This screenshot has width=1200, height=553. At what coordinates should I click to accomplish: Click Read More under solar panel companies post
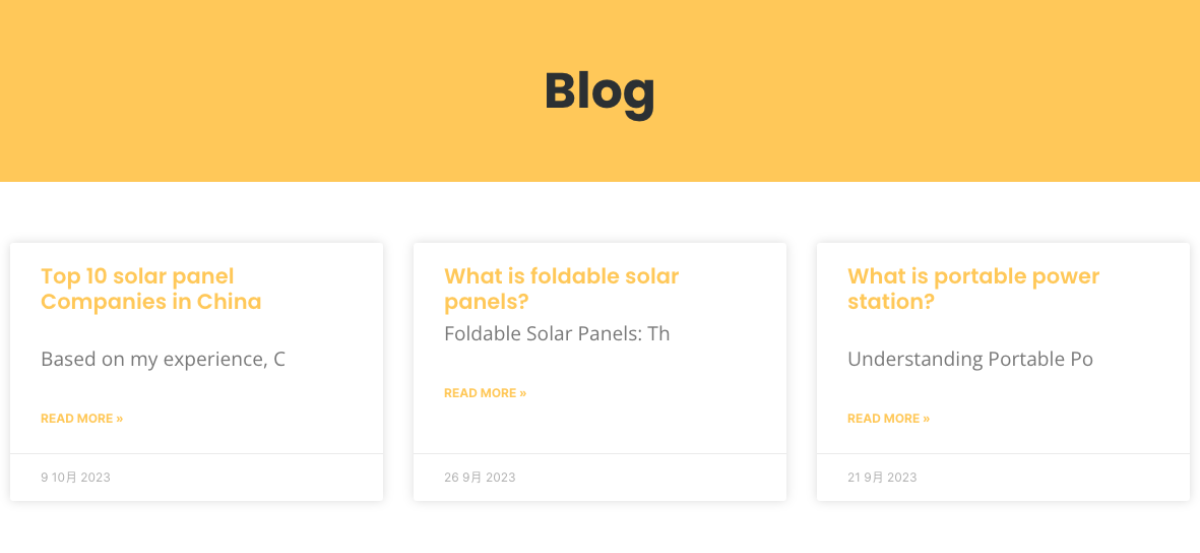point(81,418)
